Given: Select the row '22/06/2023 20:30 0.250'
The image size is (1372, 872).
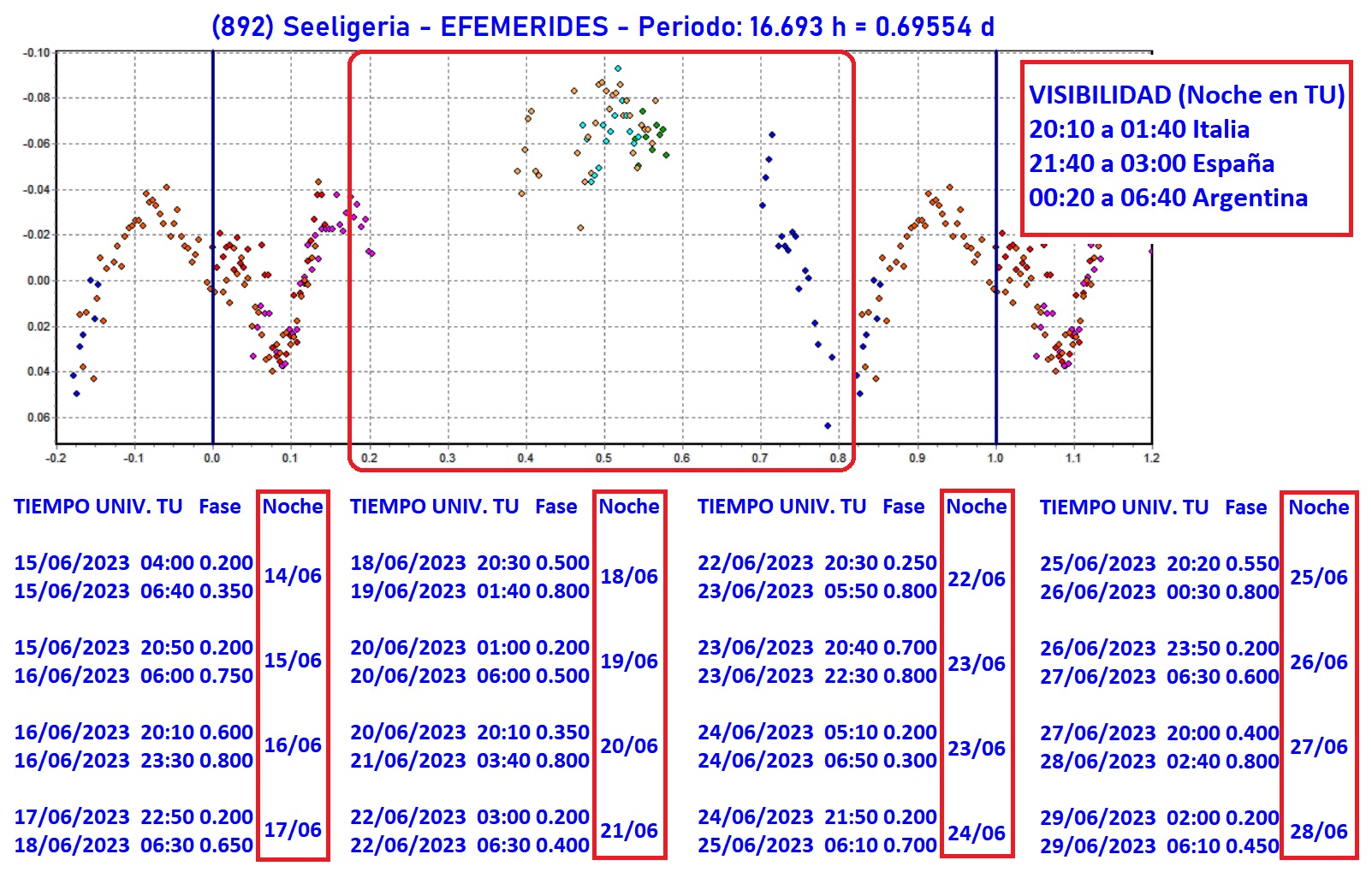Looking at the screenshot, I should click(x=817, y=563).
